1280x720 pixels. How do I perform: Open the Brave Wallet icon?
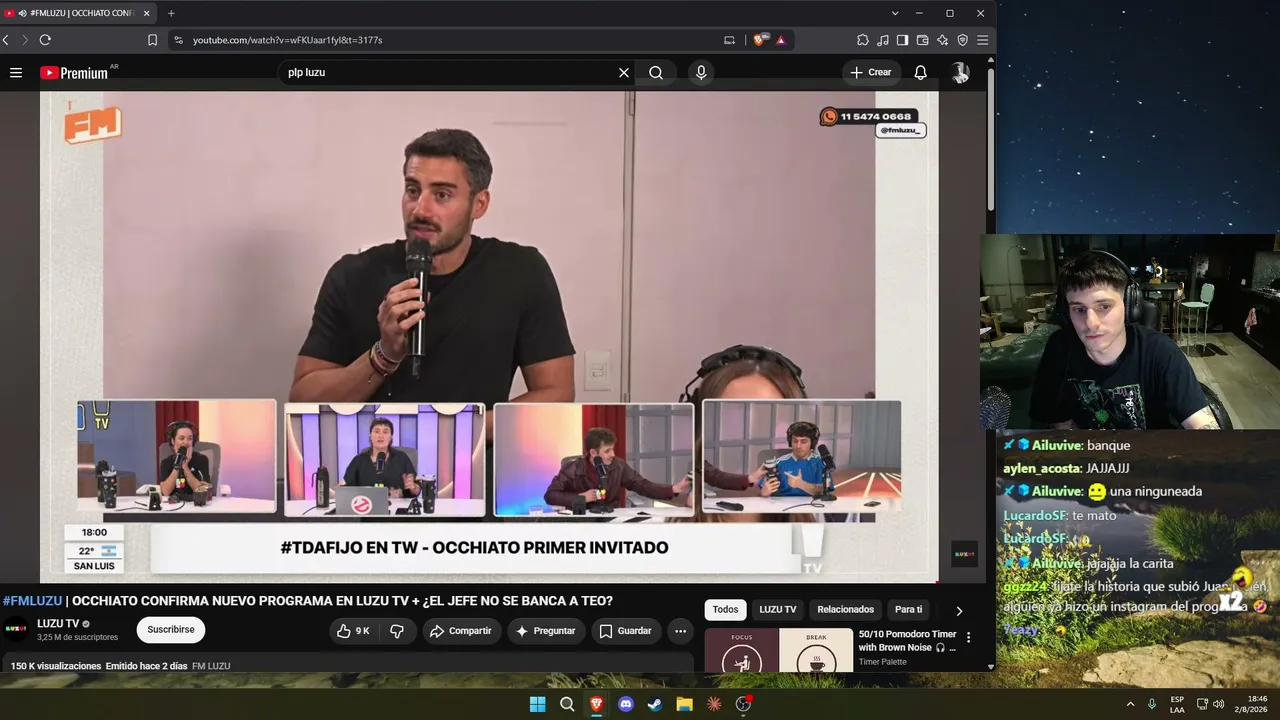point(922,40)
